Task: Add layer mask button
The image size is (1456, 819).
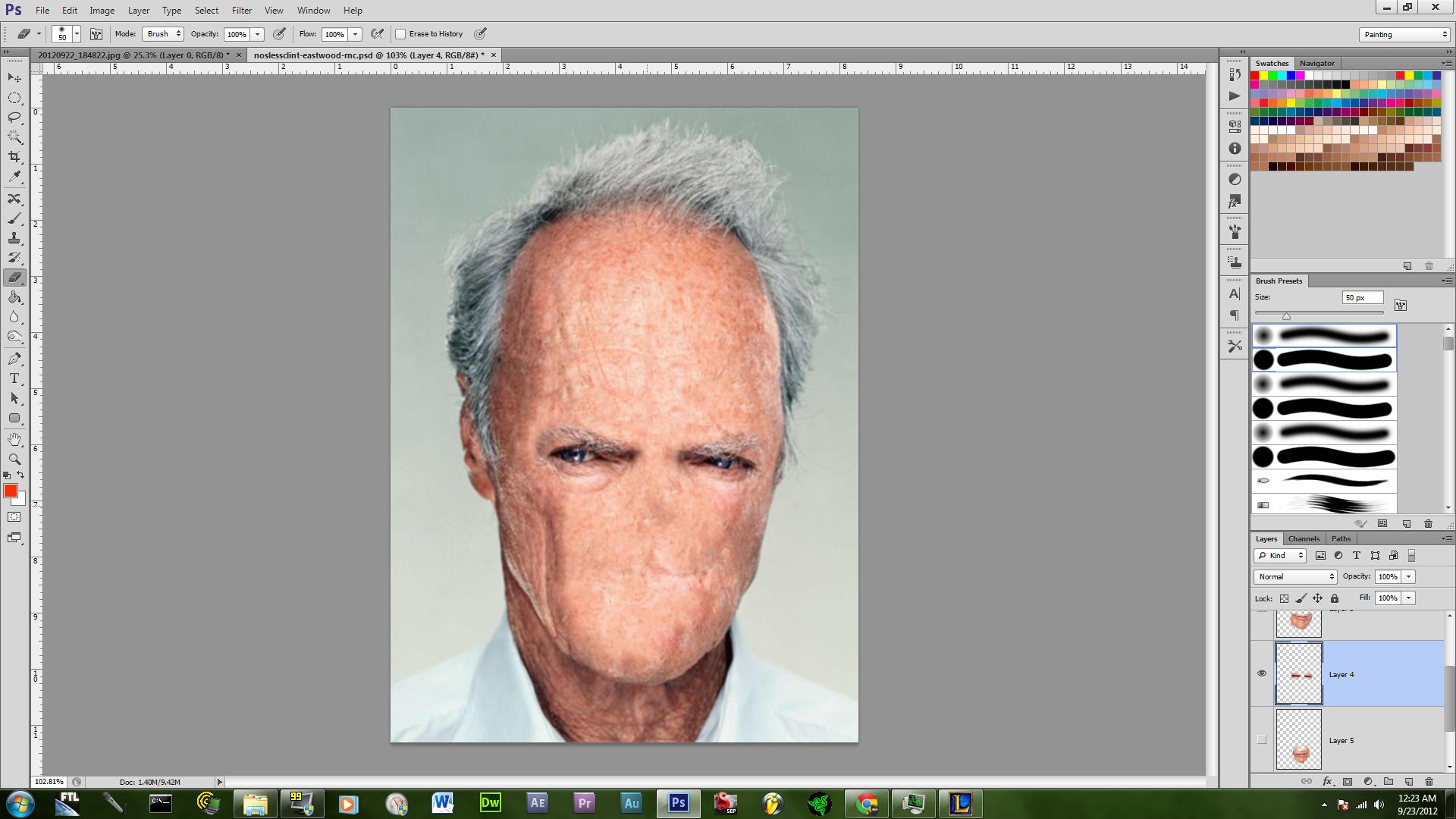Action: click(1348, 781)
